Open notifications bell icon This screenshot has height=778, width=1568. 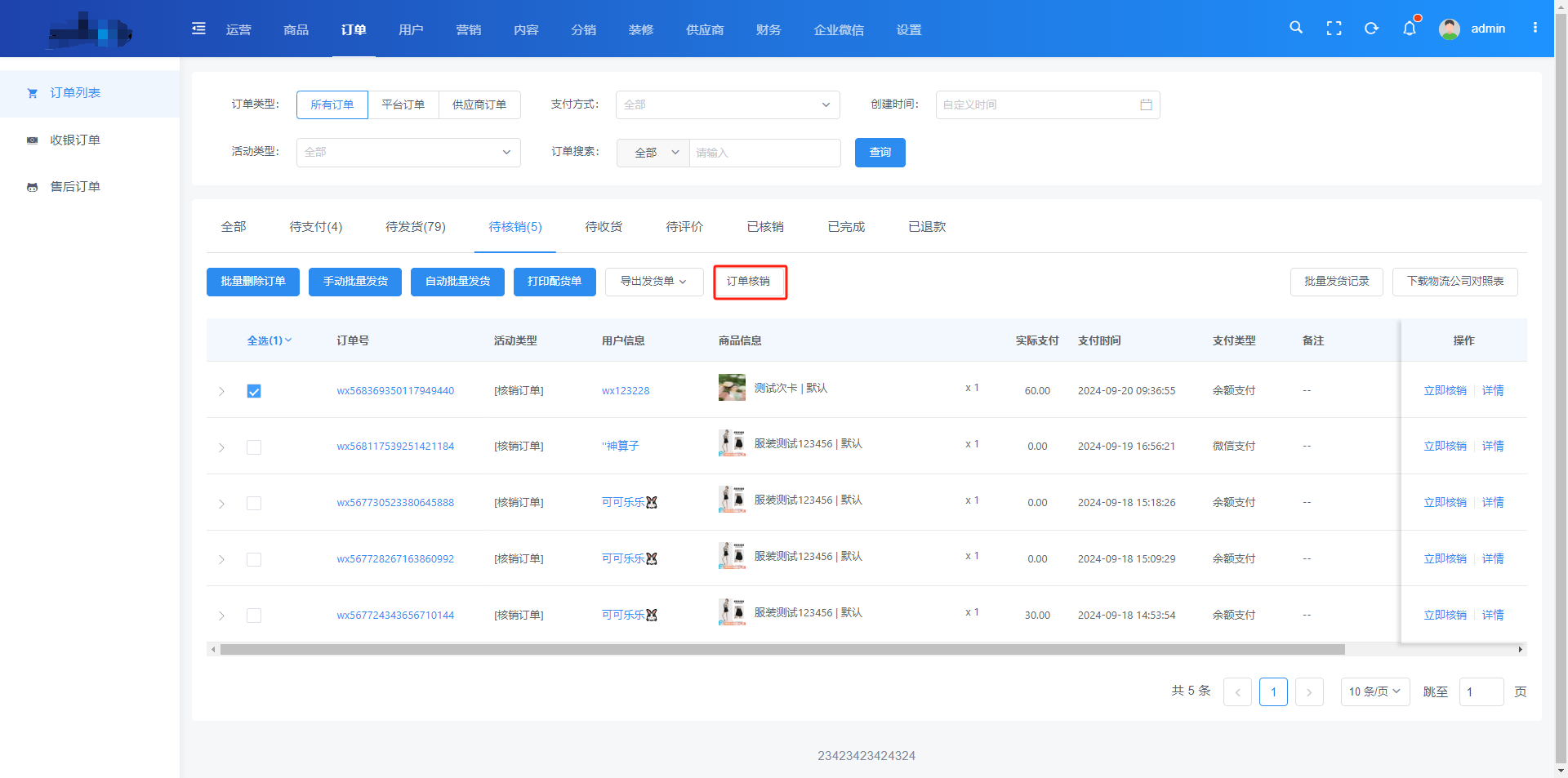tap(1410, 29)
